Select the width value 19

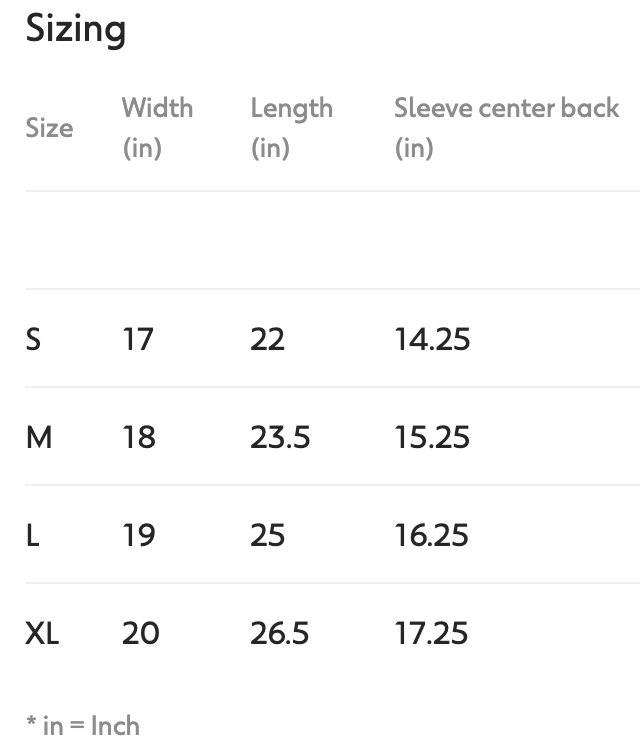point(139,536)
